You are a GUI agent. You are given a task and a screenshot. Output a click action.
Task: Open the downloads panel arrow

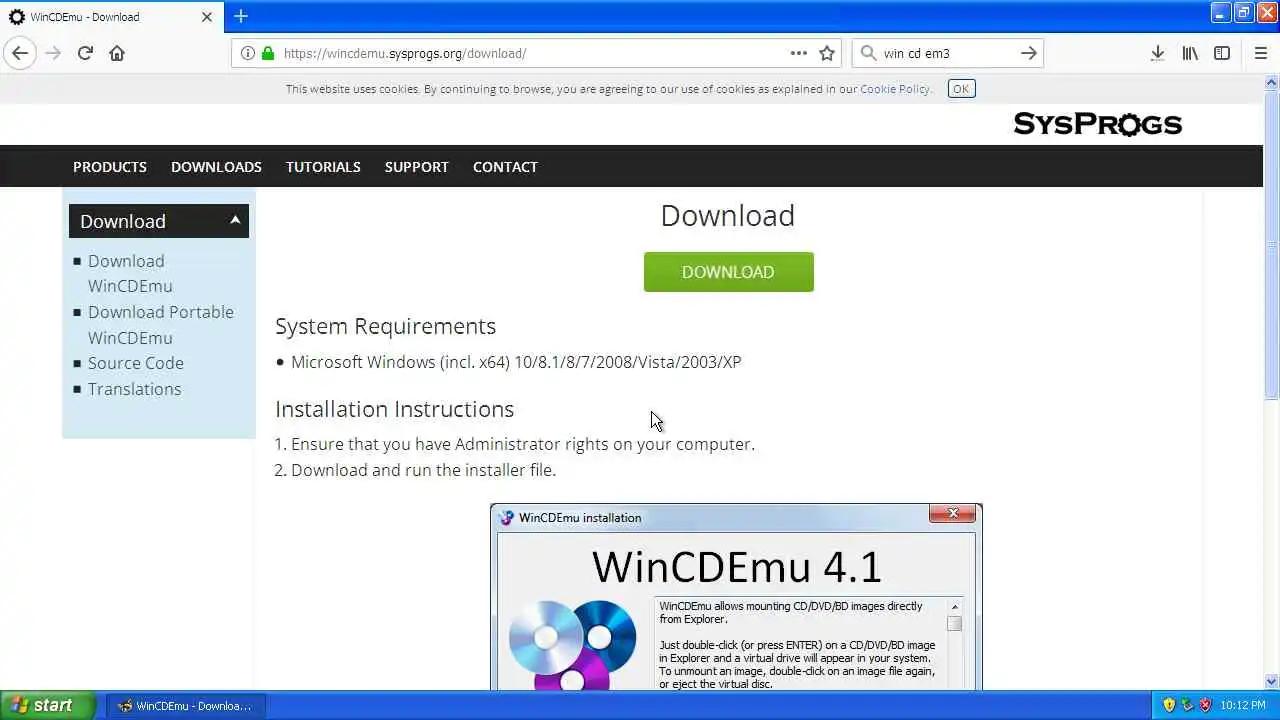pos(1157,53)
